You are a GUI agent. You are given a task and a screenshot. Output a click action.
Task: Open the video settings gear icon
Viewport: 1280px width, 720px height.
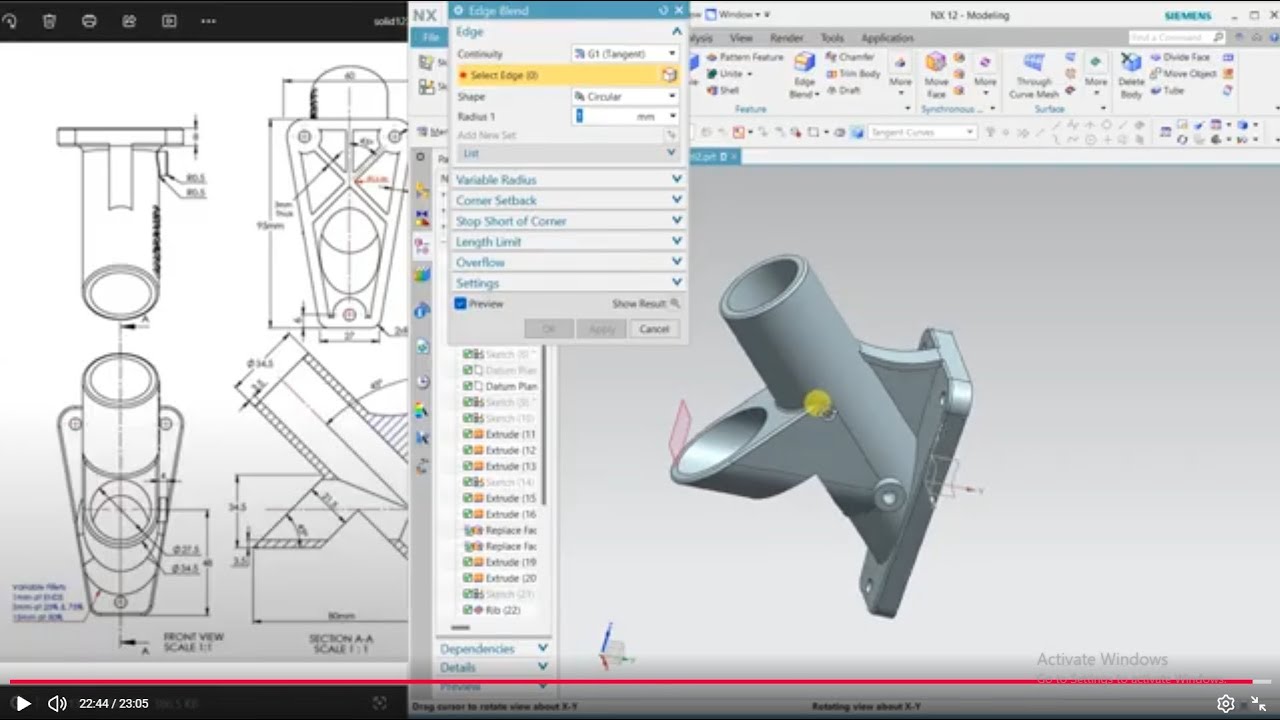[1225, 704]
